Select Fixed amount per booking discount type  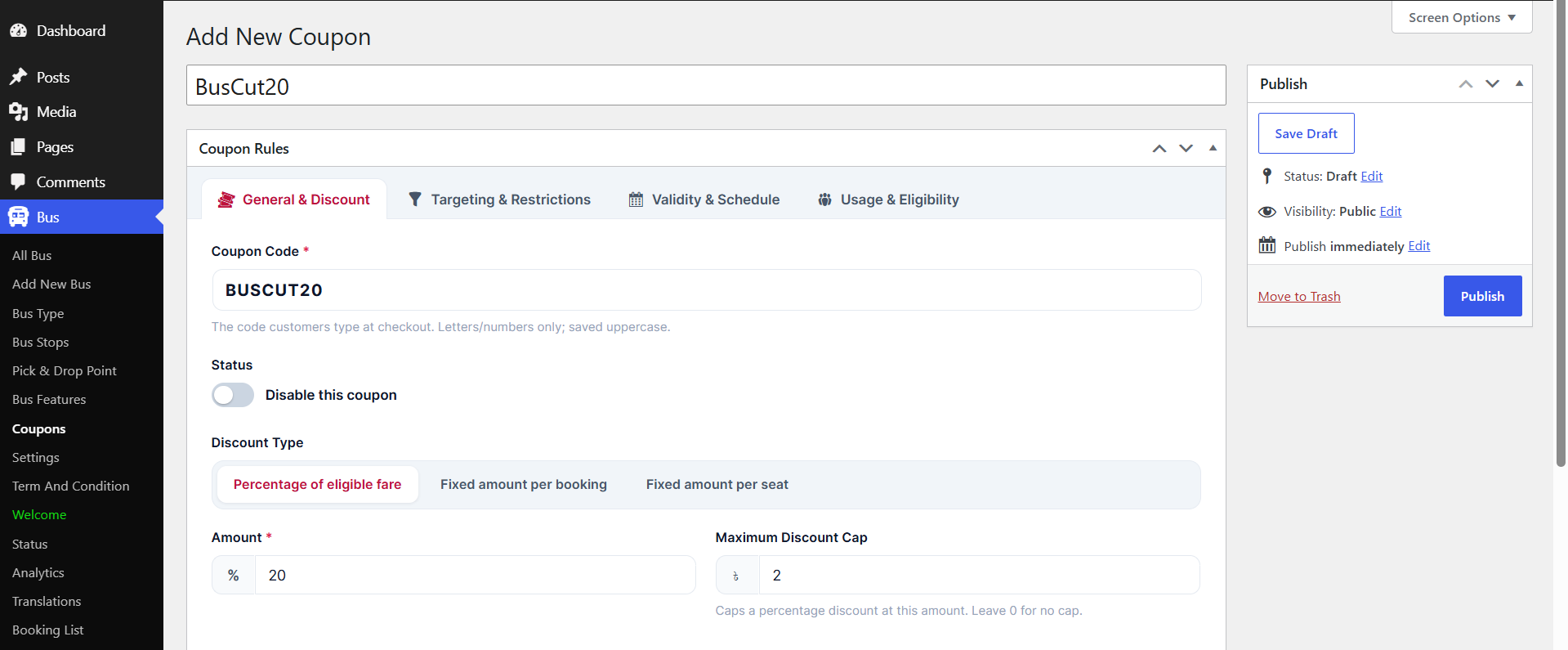pos(524,485)
